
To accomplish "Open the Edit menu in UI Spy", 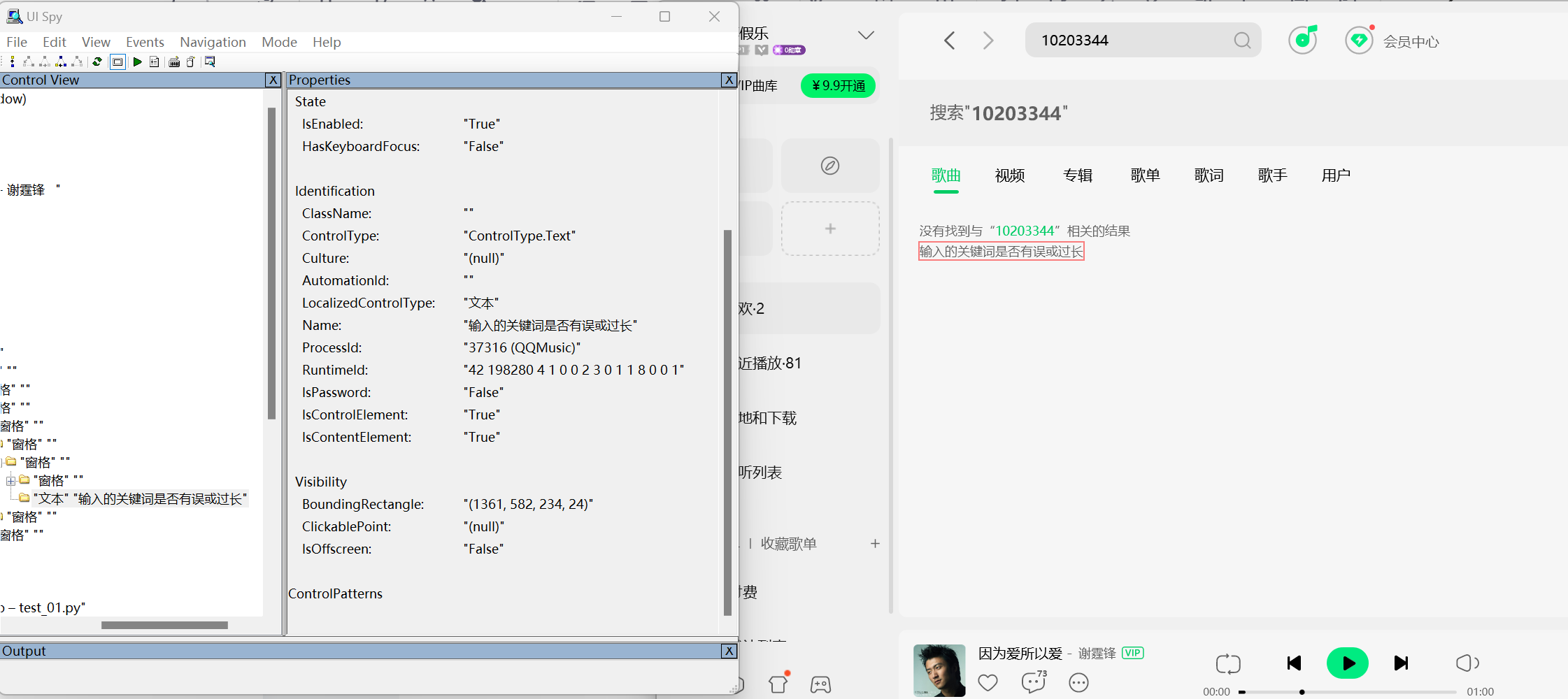I will click(x=55, y=42).
